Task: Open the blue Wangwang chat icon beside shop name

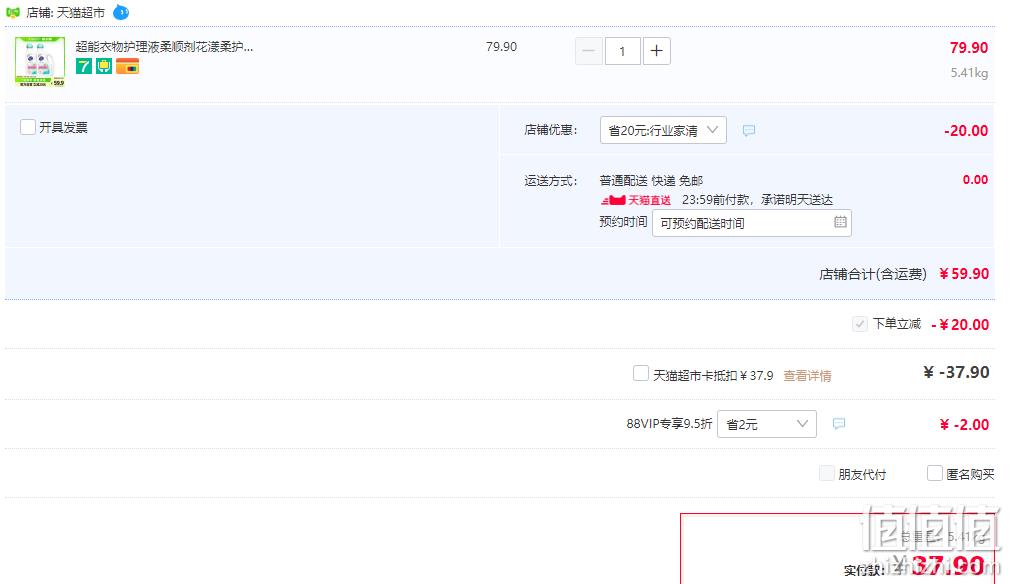Action: (120, 12)
